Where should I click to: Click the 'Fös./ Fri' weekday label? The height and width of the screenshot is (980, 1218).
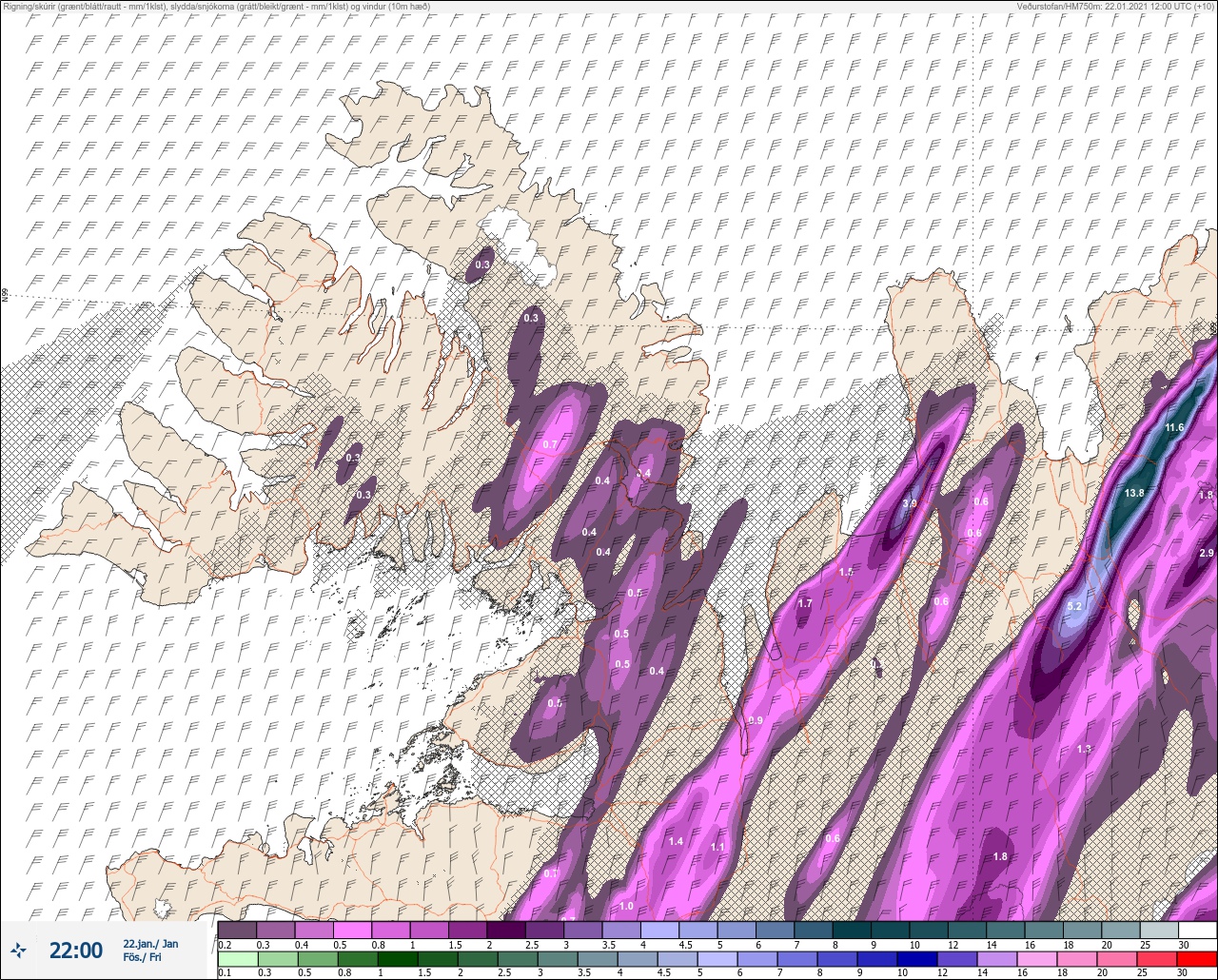pyautogui.click(x=142, y=957)
